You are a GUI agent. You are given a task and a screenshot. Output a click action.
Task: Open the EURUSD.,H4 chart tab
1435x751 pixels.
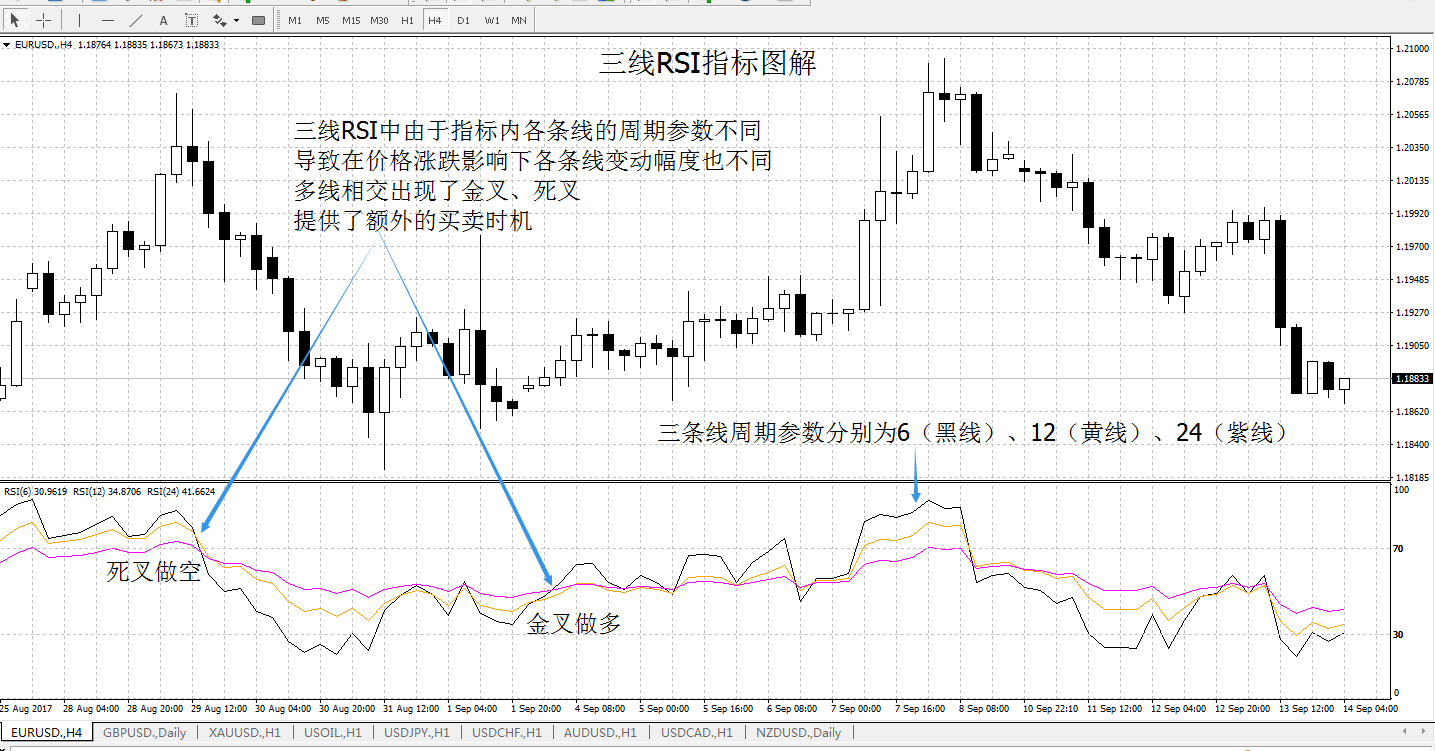(x=47, y=732)
